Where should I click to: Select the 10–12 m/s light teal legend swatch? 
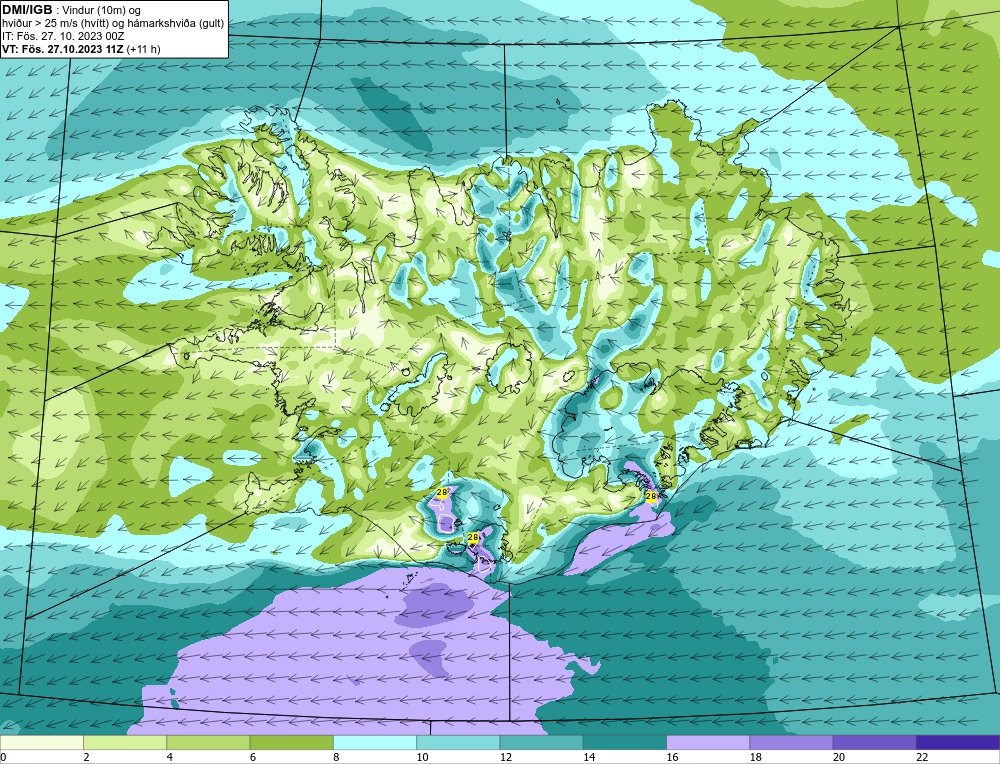458,742
